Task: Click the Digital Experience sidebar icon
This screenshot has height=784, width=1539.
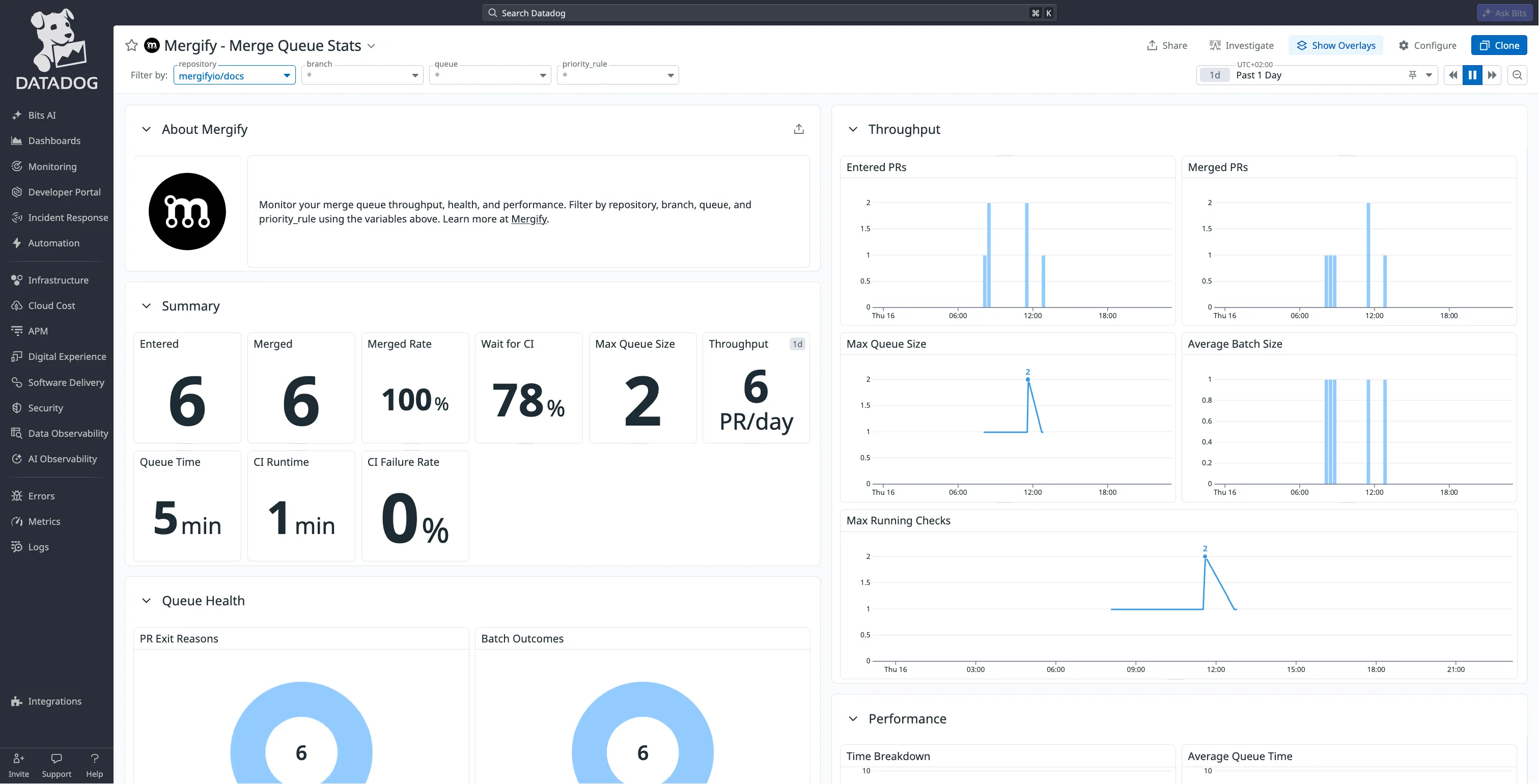Action: [17, 357]
